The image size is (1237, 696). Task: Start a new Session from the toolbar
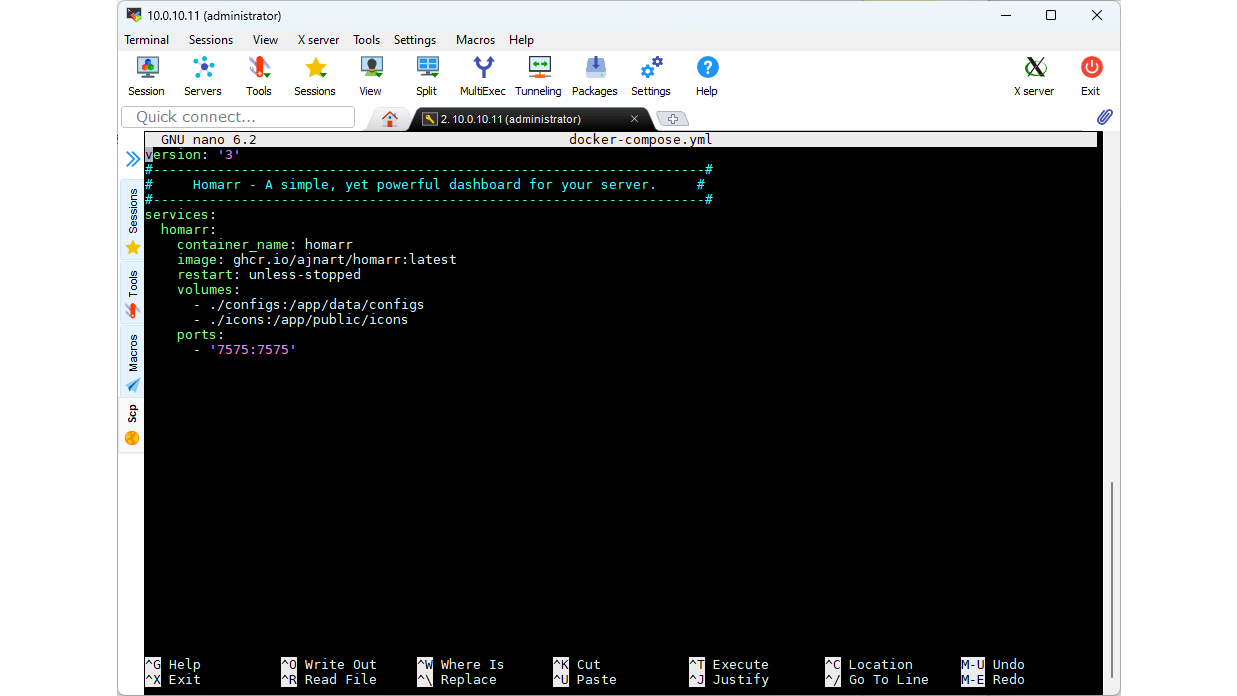click(146, 75)
